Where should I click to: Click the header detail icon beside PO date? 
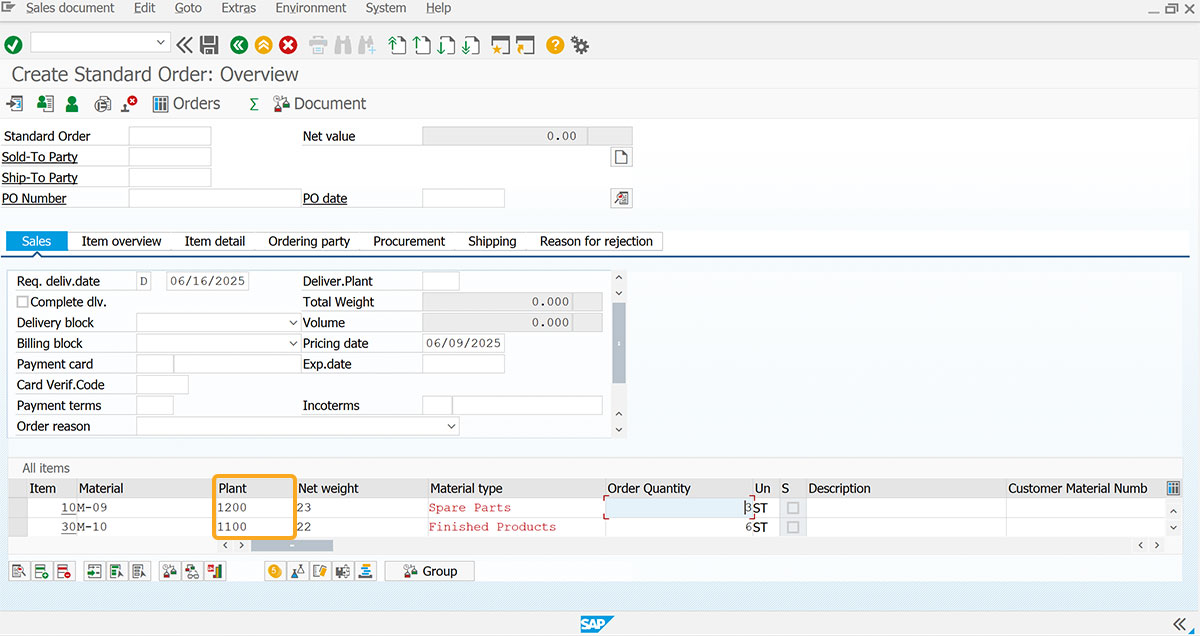(x=621, y=198)
